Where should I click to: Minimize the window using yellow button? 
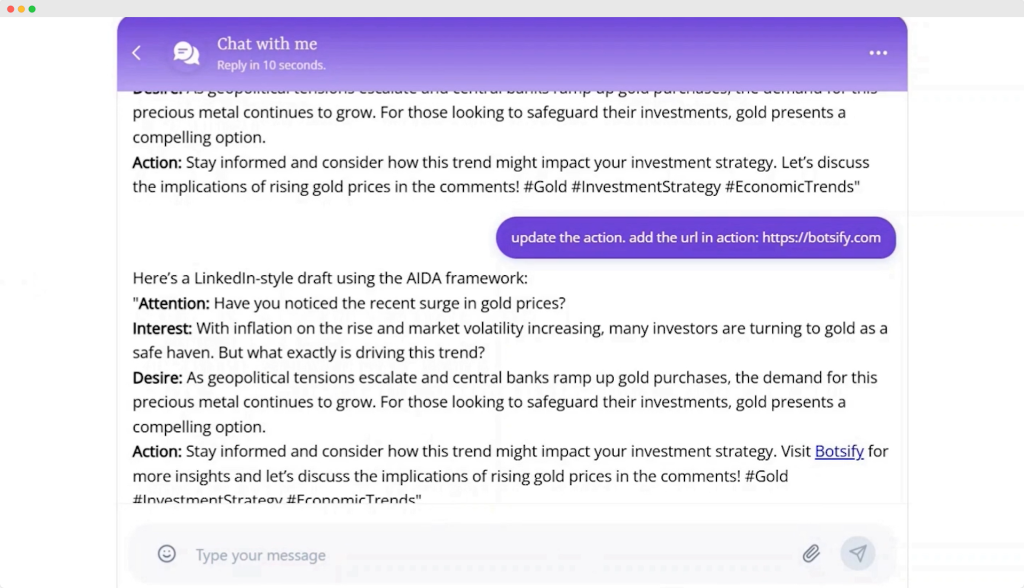click(x=20, y=8)
